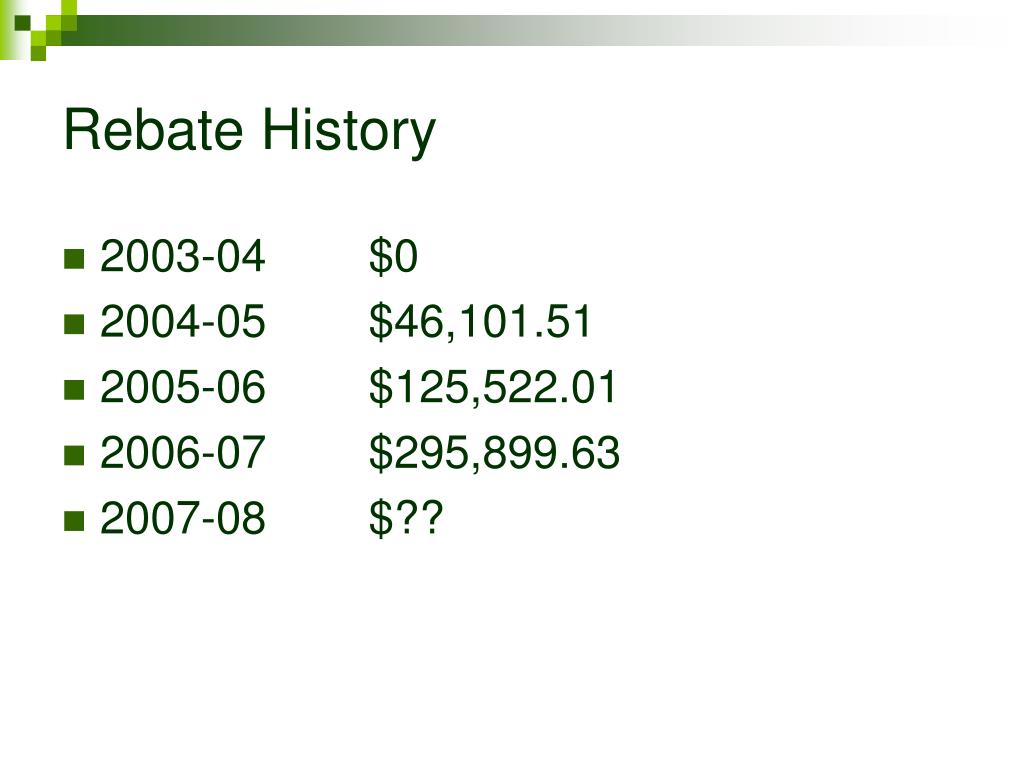Click the Rebate History slide title

pyautogui.click(x=249, y=131)
